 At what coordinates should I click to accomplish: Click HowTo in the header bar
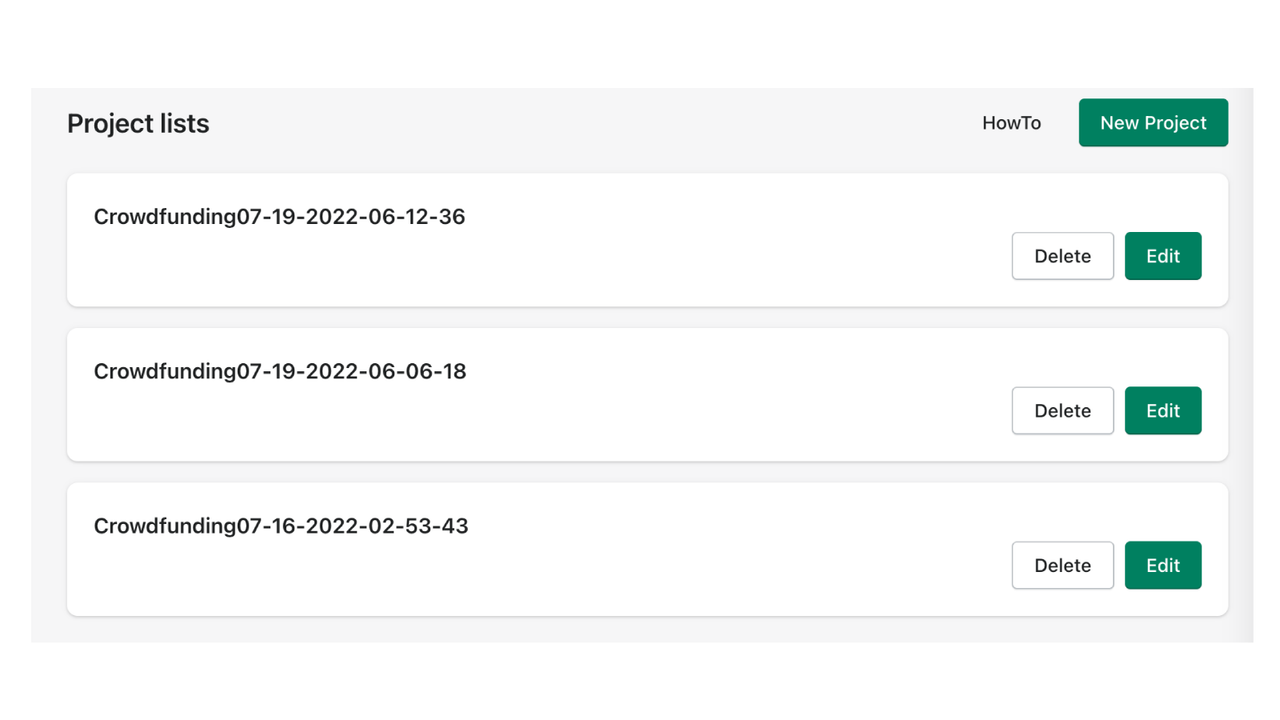point(1011,122)
